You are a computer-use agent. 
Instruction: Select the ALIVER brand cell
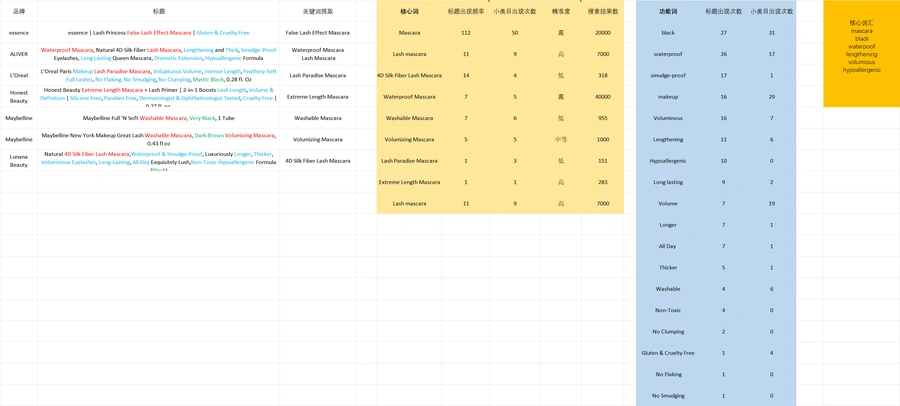19,54
